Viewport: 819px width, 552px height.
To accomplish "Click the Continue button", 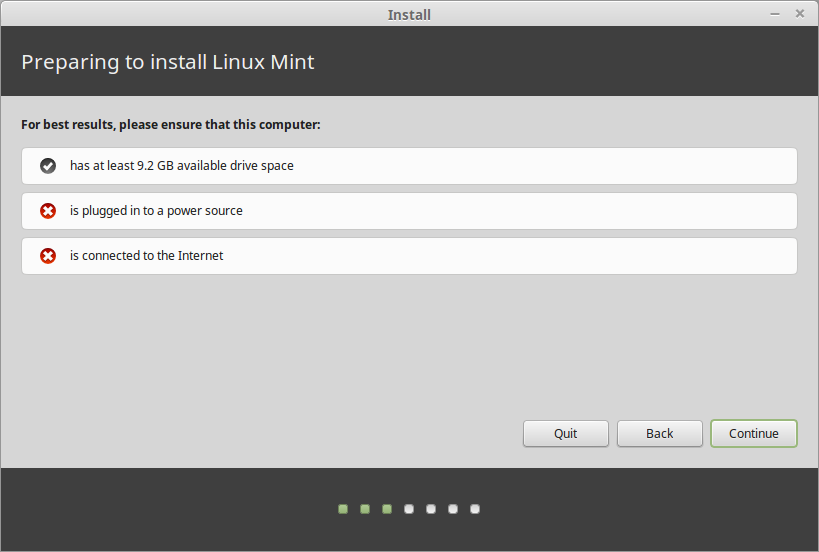I will tap(754, 433).
